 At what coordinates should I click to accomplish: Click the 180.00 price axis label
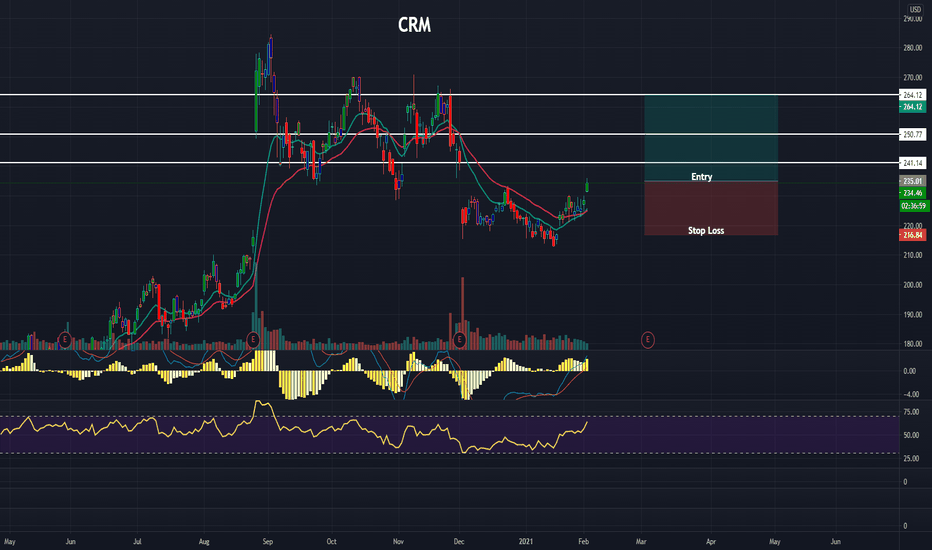912,344
